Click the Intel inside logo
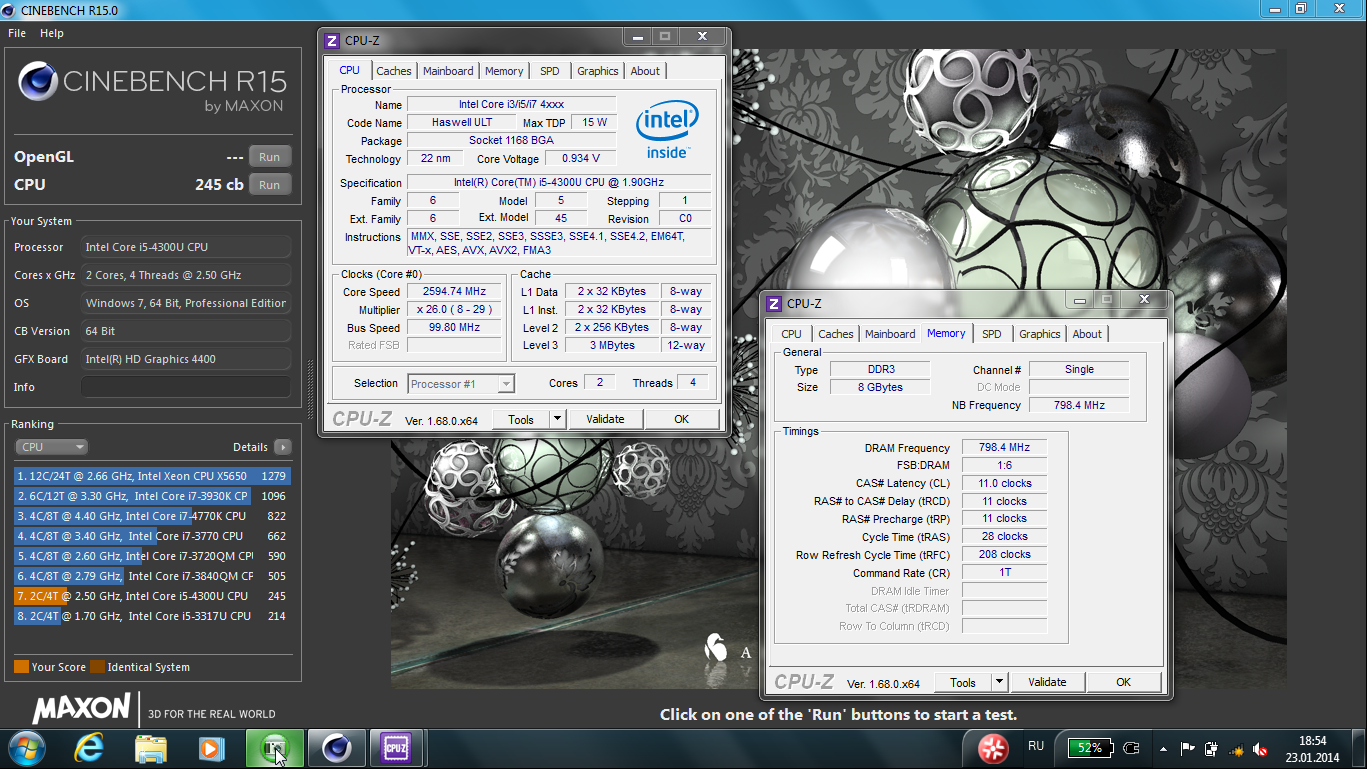The height and width of the screenshot is (769, 1367). coord(666,129)
